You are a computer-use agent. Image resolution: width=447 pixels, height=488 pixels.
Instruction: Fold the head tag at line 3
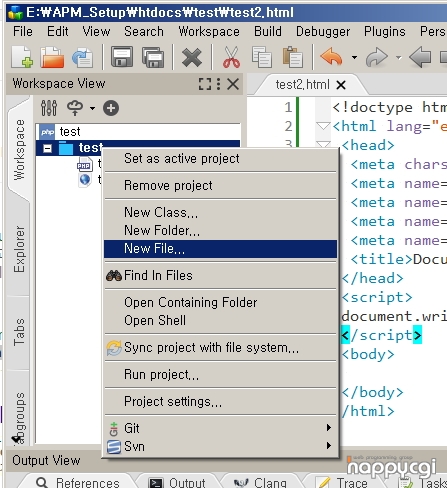click(323, 145)
